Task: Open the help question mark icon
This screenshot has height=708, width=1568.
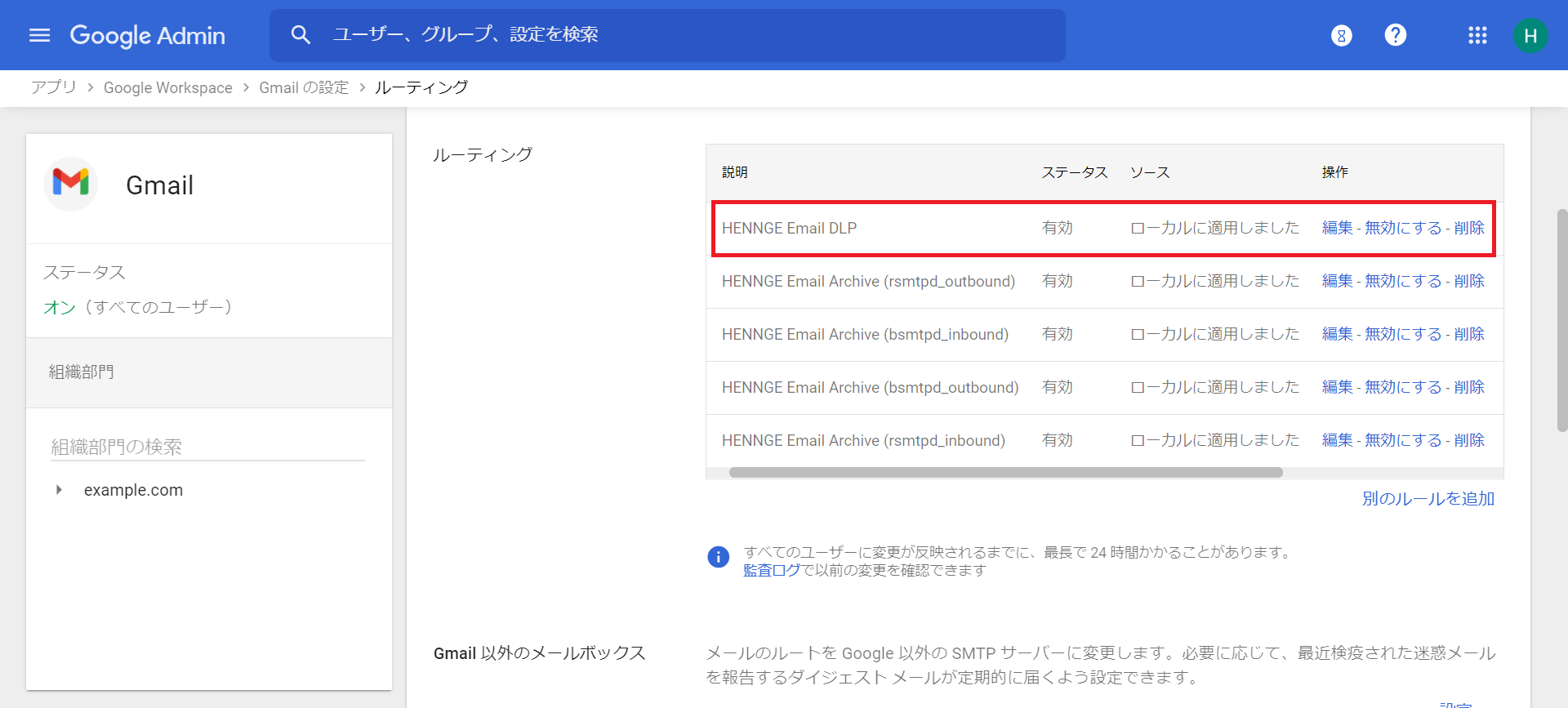Action: point(1395,35)
